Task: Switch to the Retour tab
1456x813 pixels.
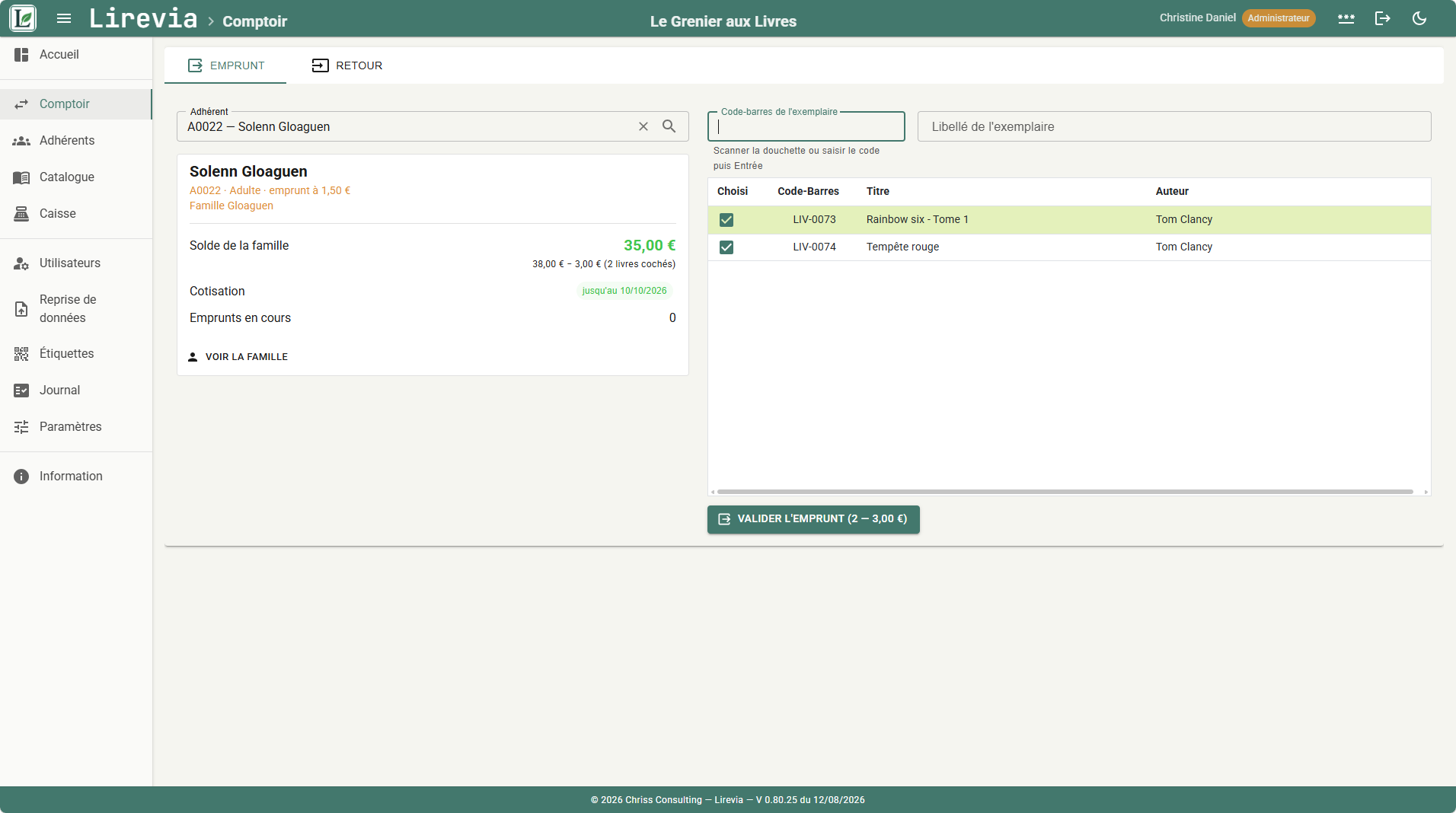Action: [347, 65]
